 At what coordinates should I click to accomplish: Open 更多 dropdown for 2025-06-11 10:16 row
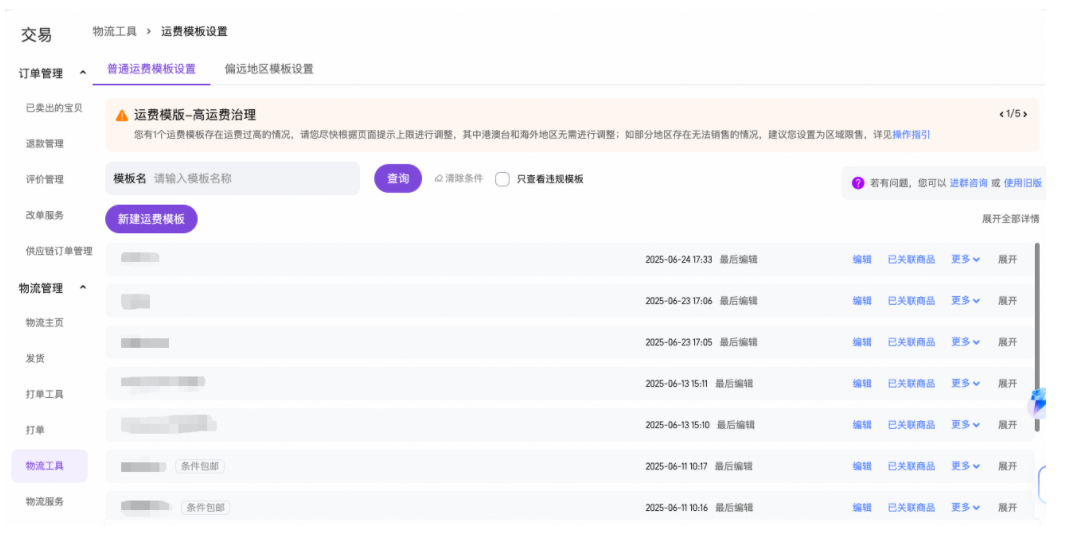tap(965, 507)
